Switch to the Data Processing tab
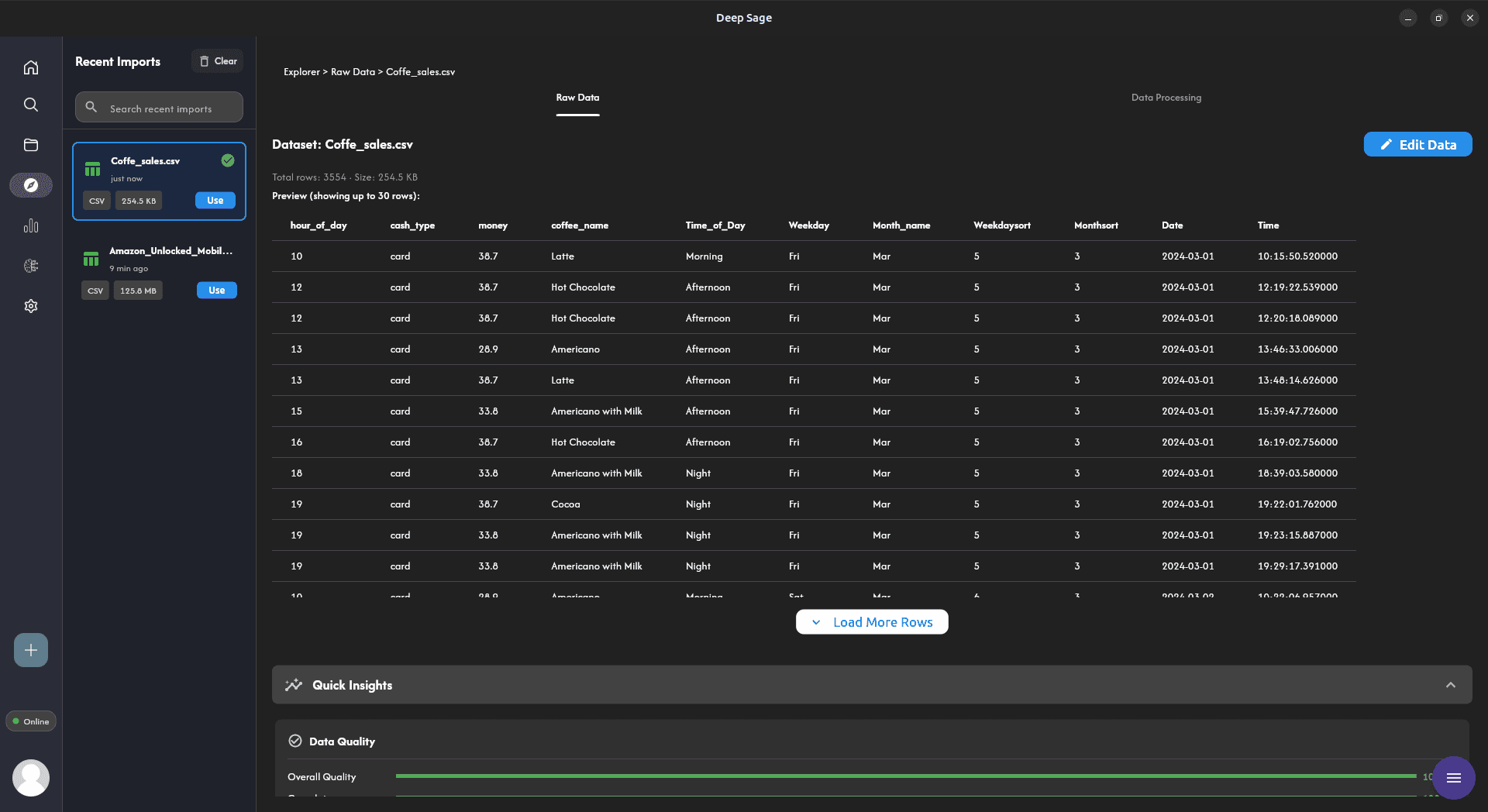 pyautogui.click(x=1166, y=98)
